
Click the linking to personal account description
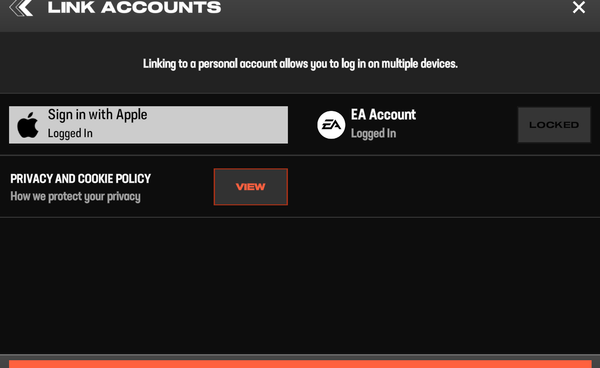pyautogui.click(x=300, y=64)
